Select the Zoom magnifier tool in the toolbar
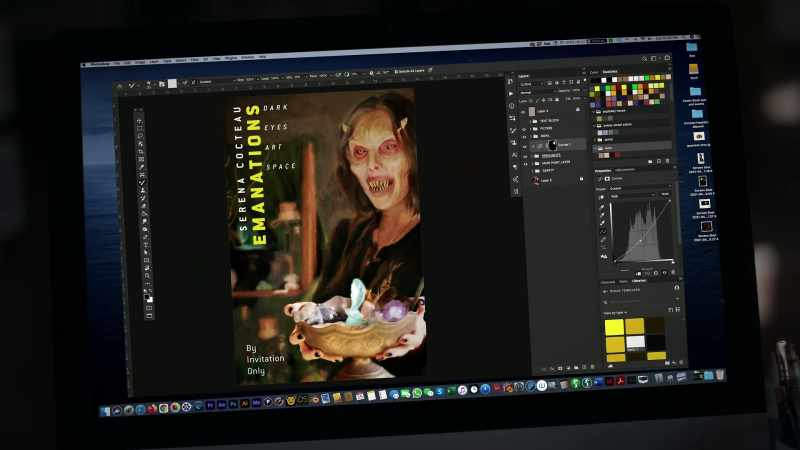Image resolution: width=800 pixels, height=450 pixels. pyautogui.click(x=147, y=276)
